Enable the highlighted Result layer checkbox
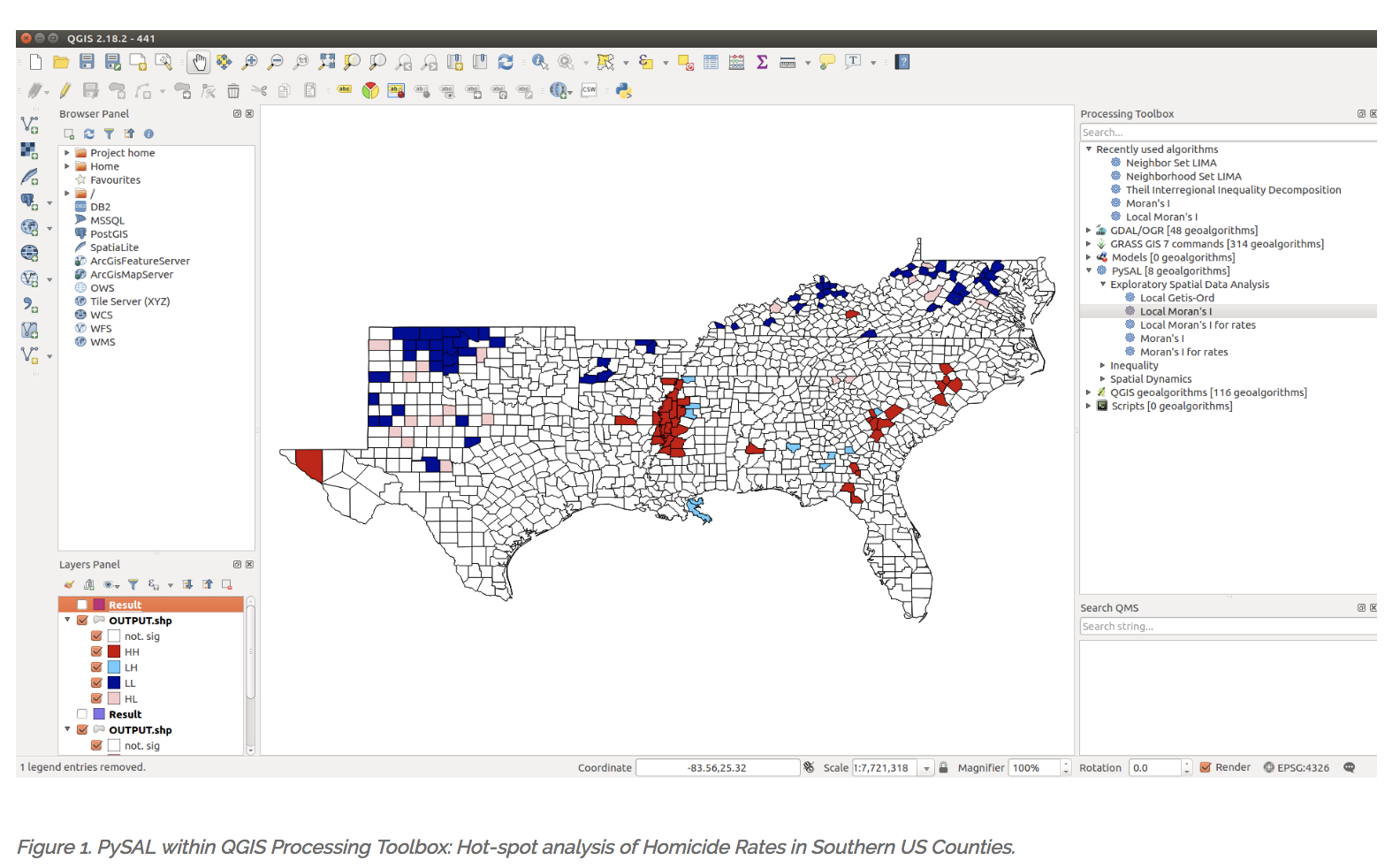 [x=82, y=605]
